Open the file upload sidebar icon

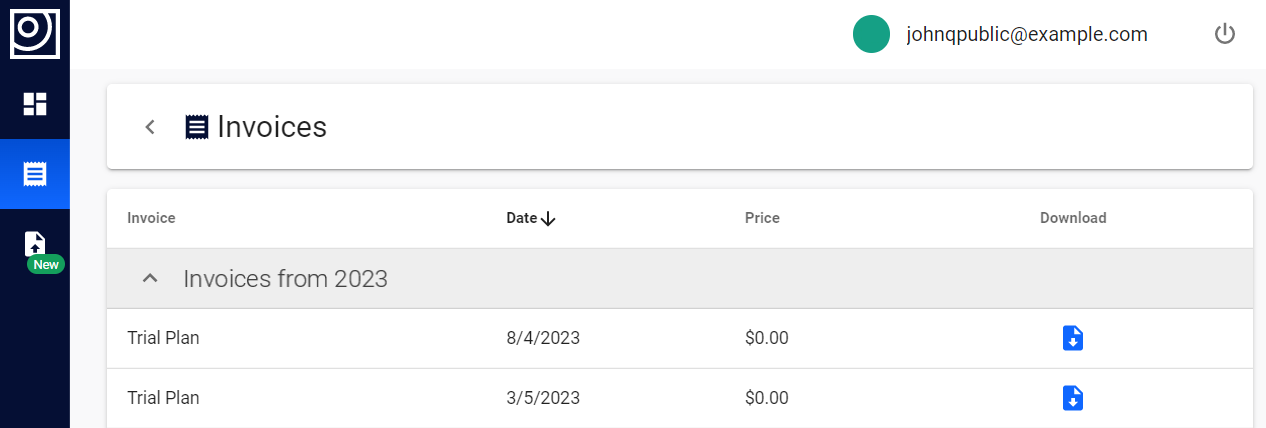(x=35, y=244)
